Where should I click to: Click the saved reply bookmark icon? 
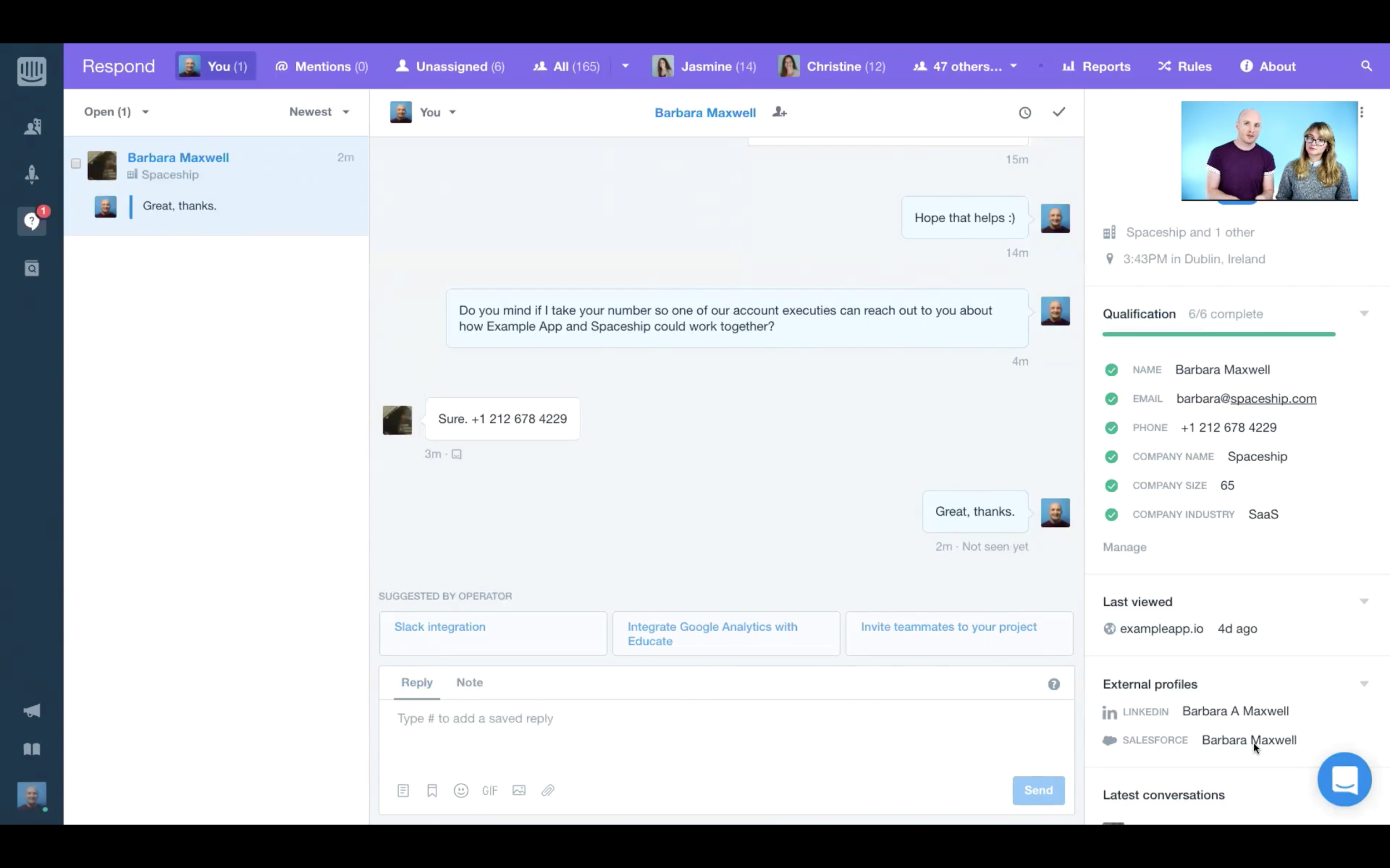click(x=432, y=791)
